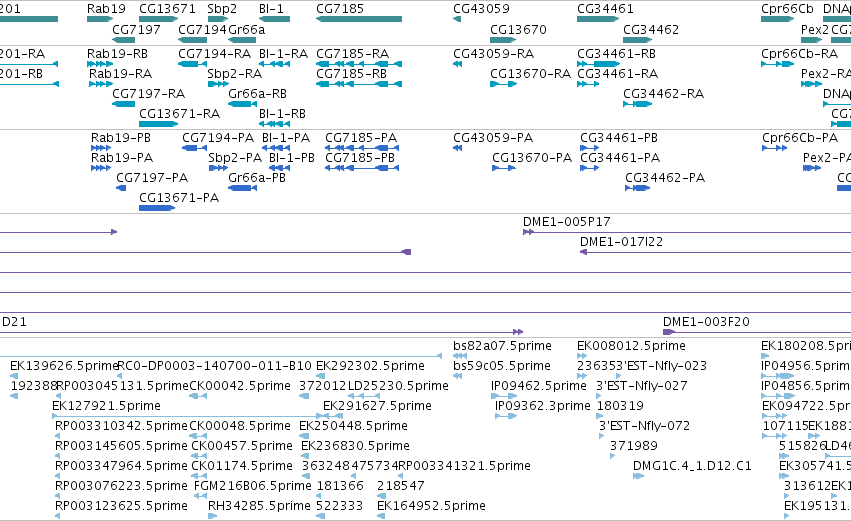This screenshot has height=521, width=851.
Task: Select CG13670-PA protein label
Action: (x=532, y=158)
